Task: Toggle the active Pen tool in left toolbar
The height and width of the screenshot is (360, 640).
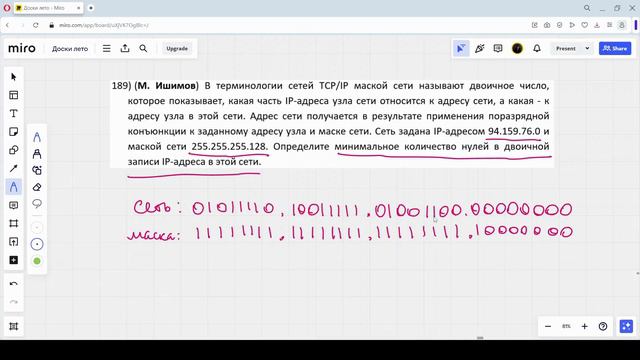Action: point(13,187)
